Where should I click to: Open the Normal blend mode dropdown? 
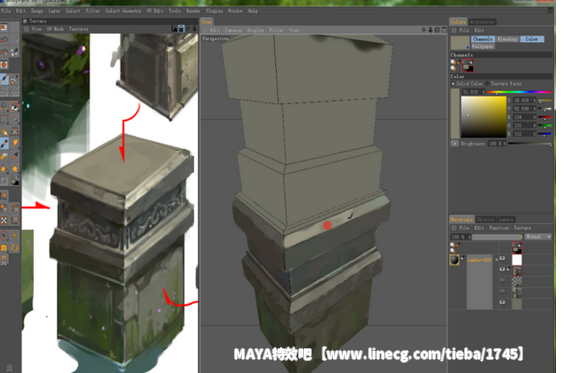tap(538, 237)
